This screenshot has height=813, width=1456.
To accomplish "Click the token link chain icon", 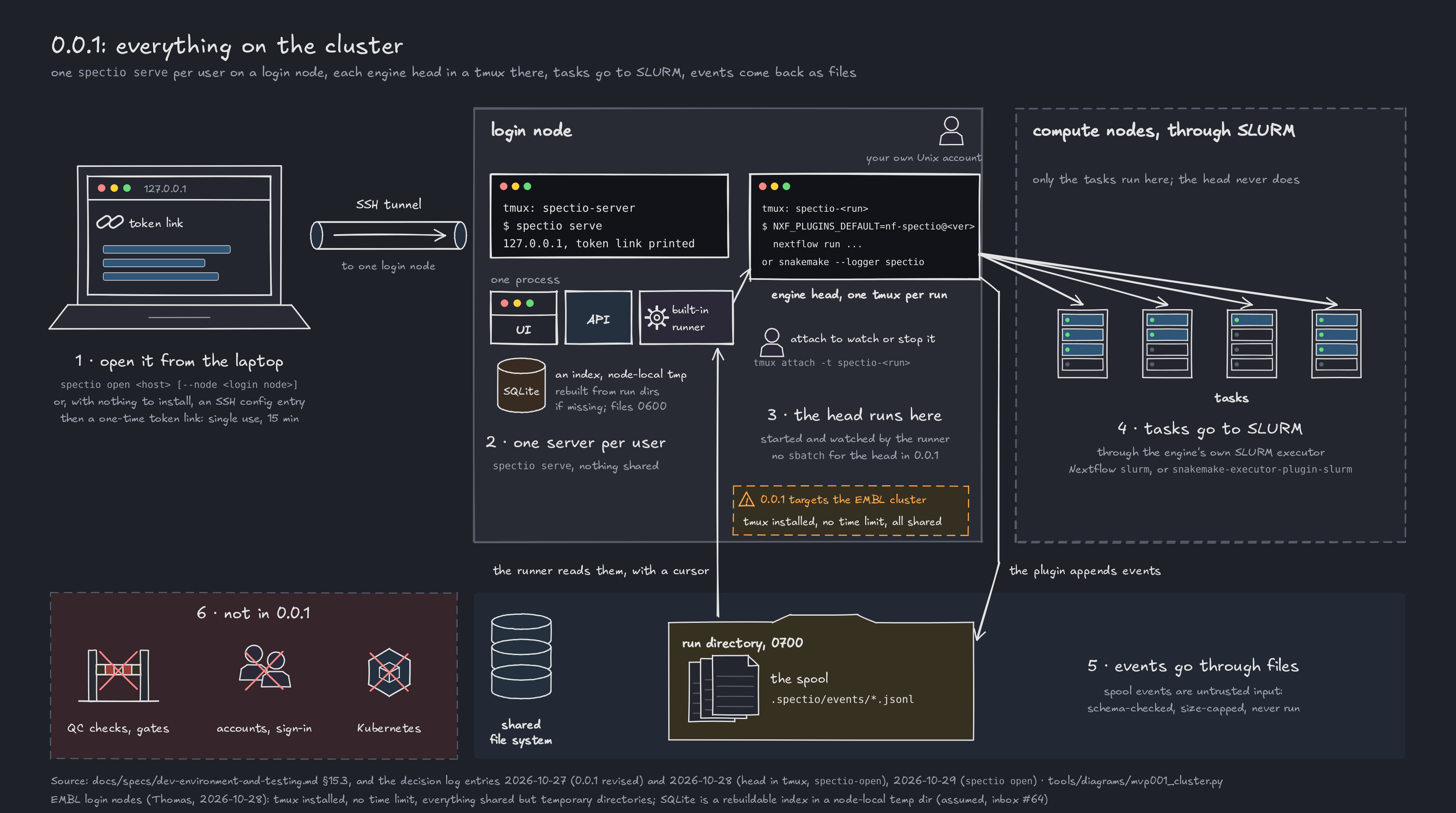I will click(110, 222).
